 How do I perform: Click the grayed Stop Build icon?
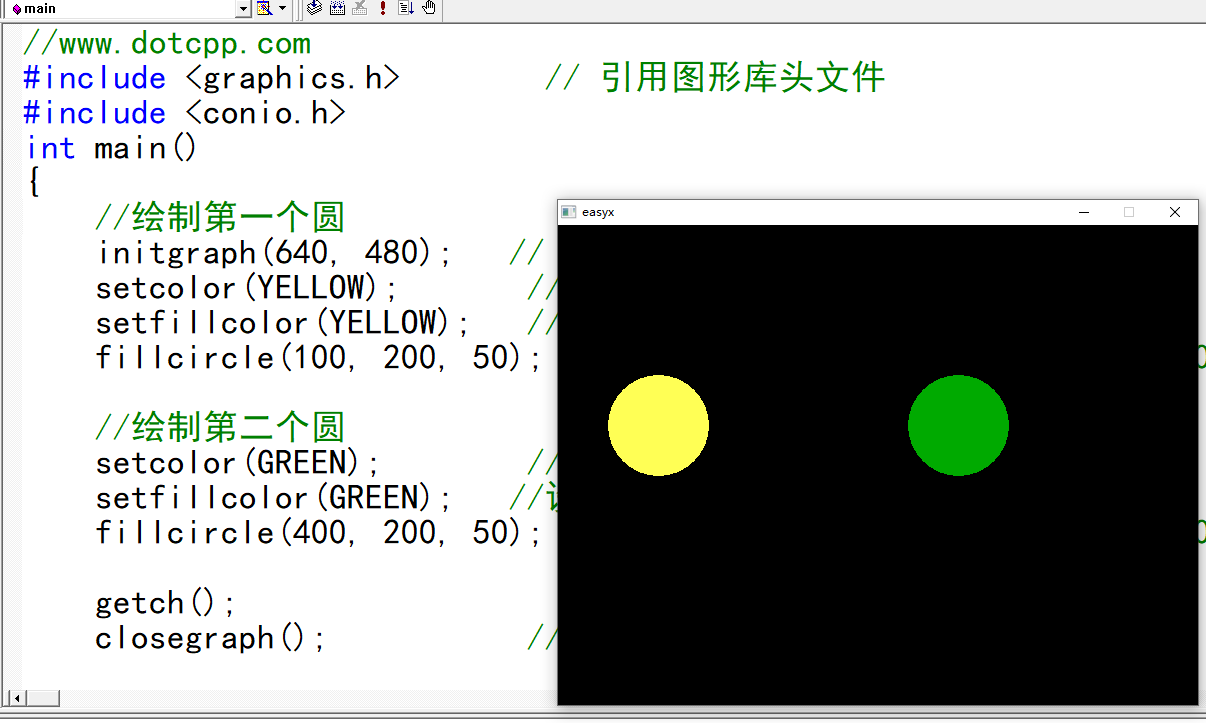tap(360, 8)
